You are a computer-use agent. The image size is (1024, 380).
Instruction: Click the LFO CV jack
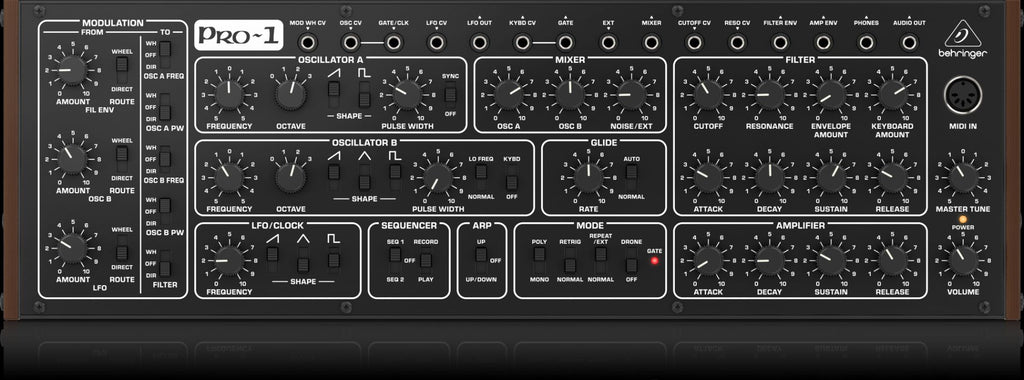436,43
